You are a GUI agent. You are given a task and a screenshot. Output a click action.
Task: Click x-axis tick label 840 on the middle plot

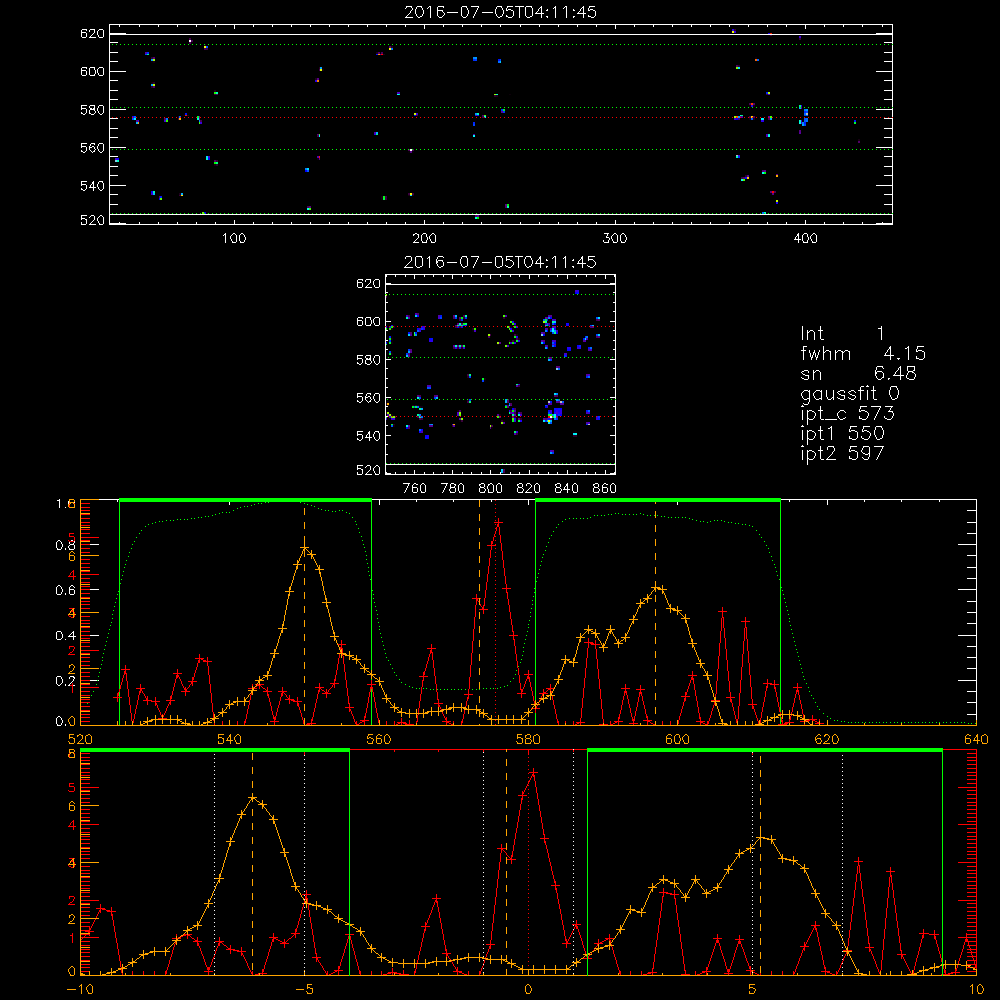tap(566, 489)
